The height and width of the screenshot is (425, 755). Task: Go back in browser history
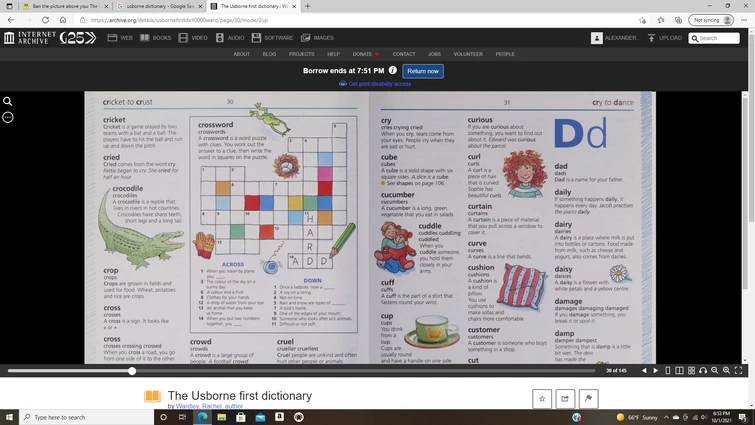(x=11, y=20)
